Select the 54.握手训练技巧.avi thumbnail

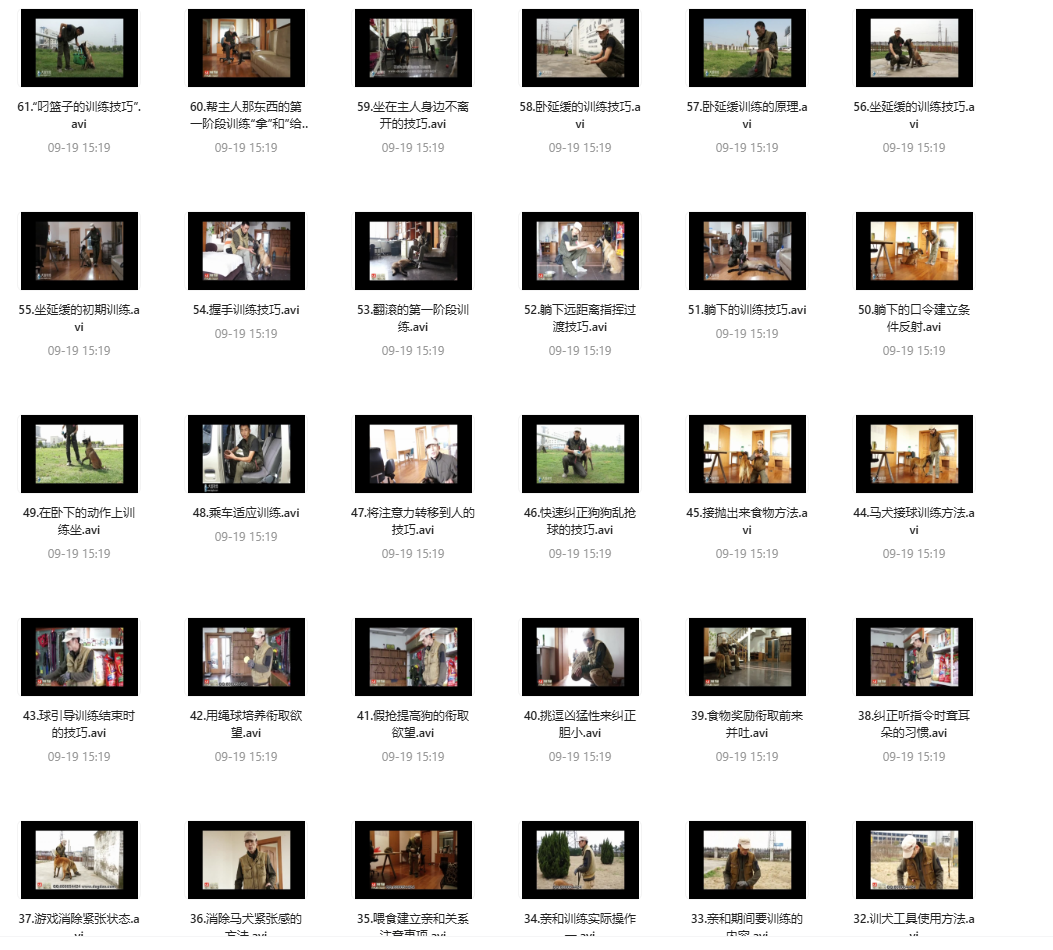pos(246,251)
